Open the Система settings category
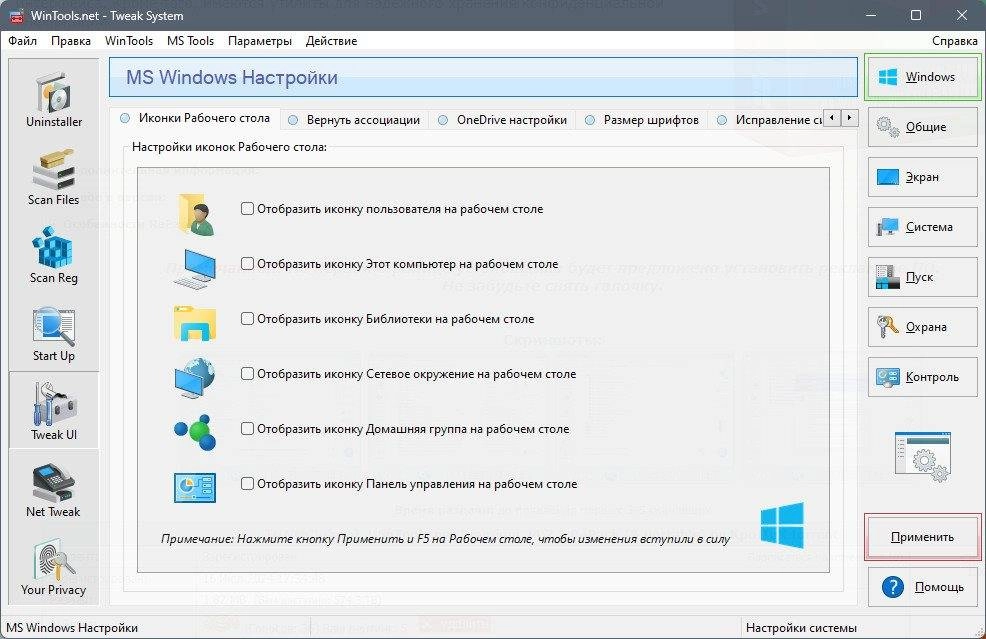The image size is (986, 639). (x=922, y=227)
